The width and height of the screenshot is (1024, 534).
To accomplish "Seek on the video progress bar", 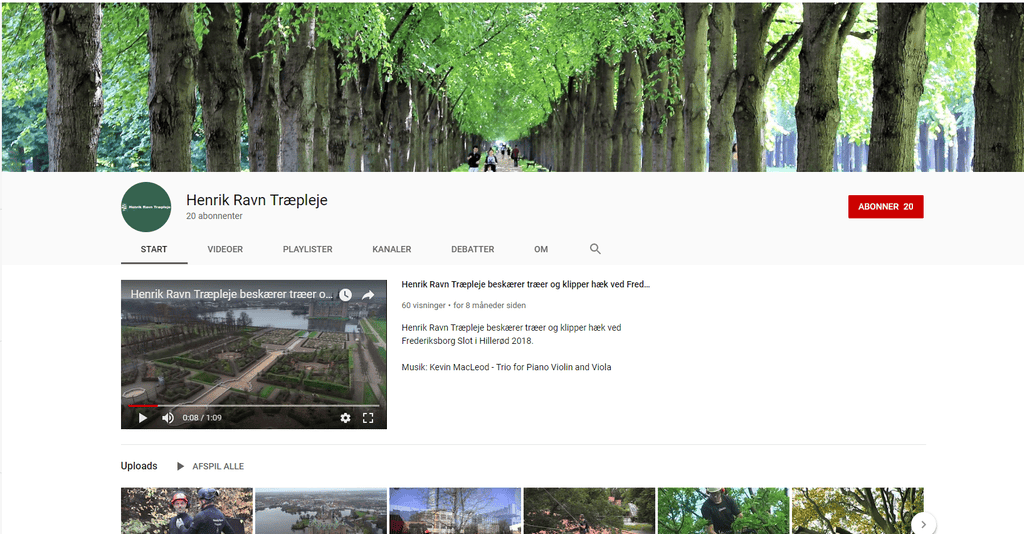I will (250, 406).
